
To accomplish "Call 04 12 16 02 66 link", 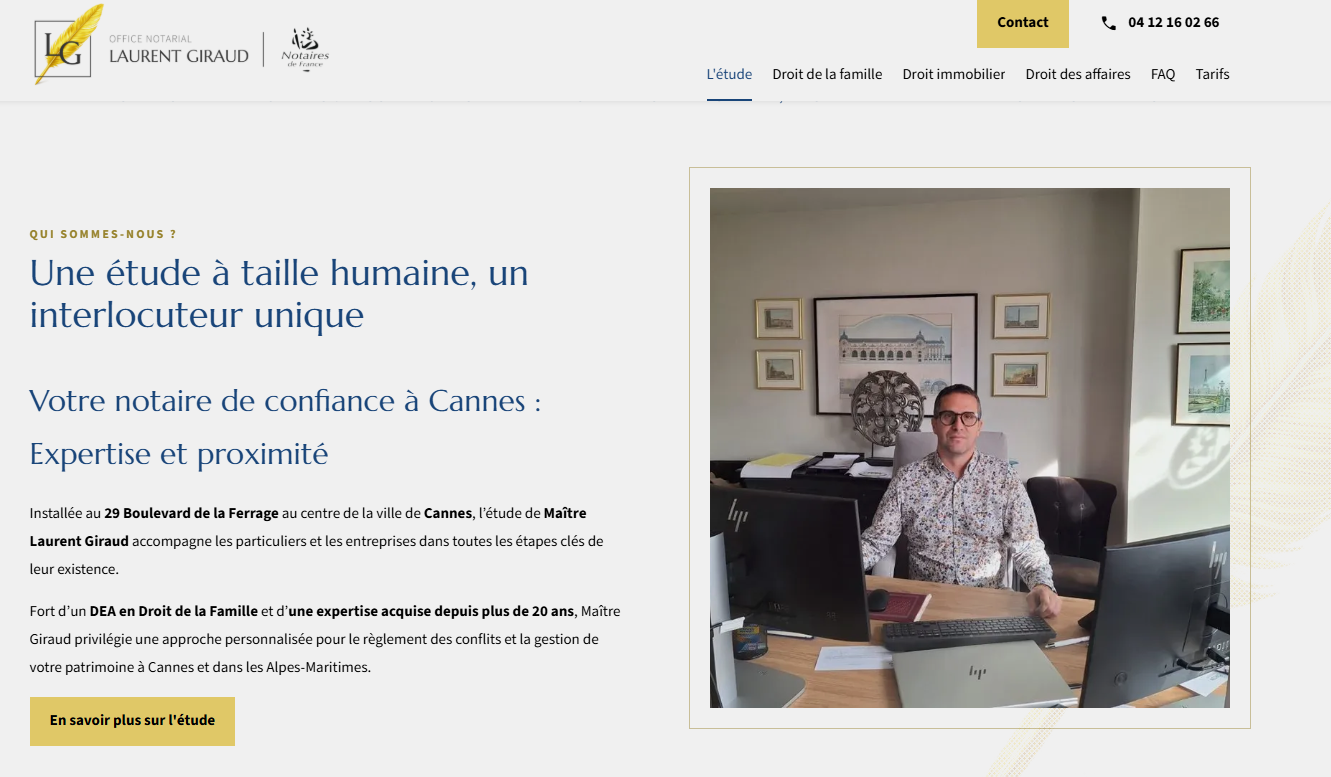I will pyautogui.click(x=1173, y=23).
